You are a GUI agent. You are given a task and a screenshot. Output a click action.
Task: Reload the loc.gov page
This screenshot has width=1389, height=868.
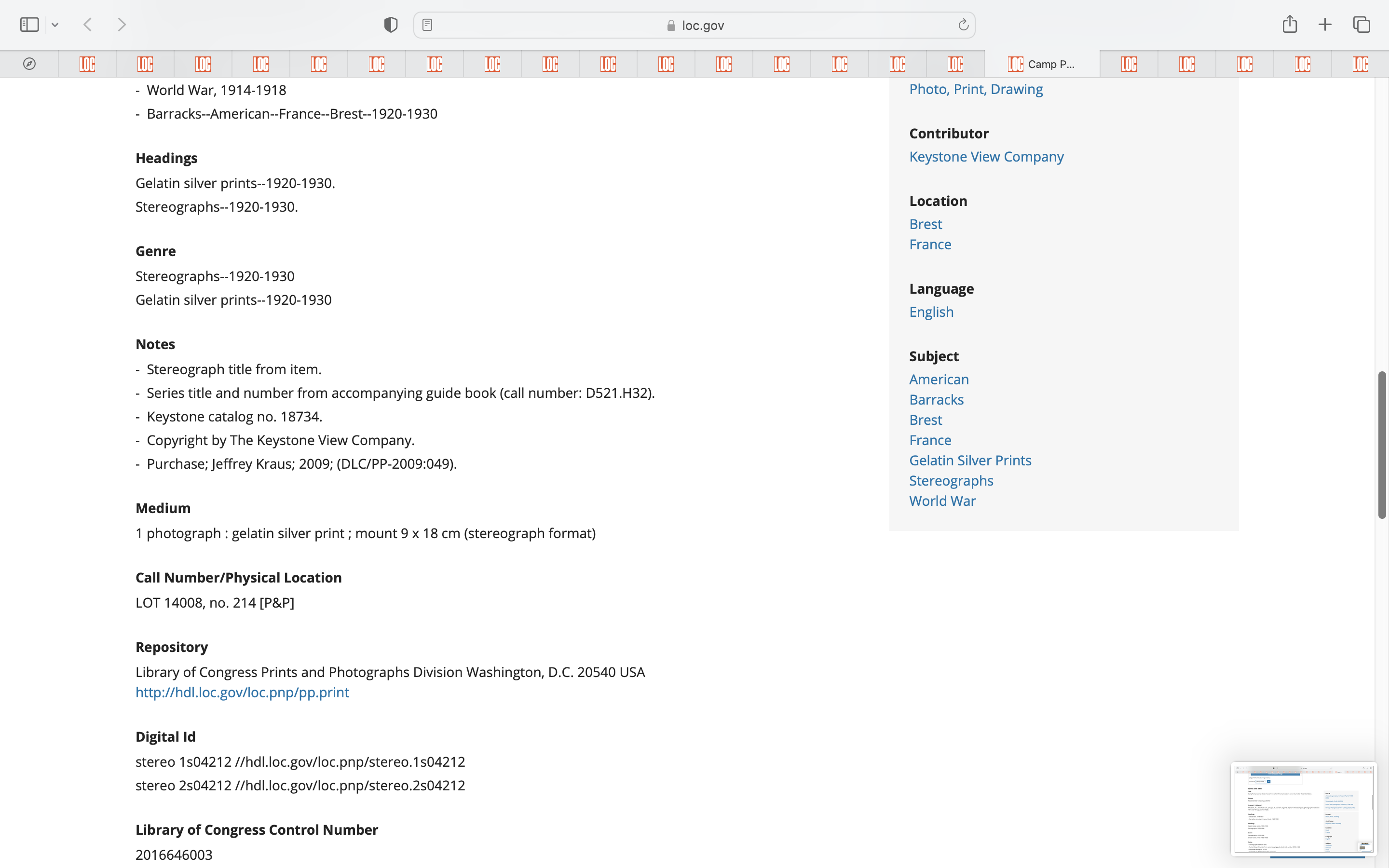pyautogui.click(x=963, y=25)
